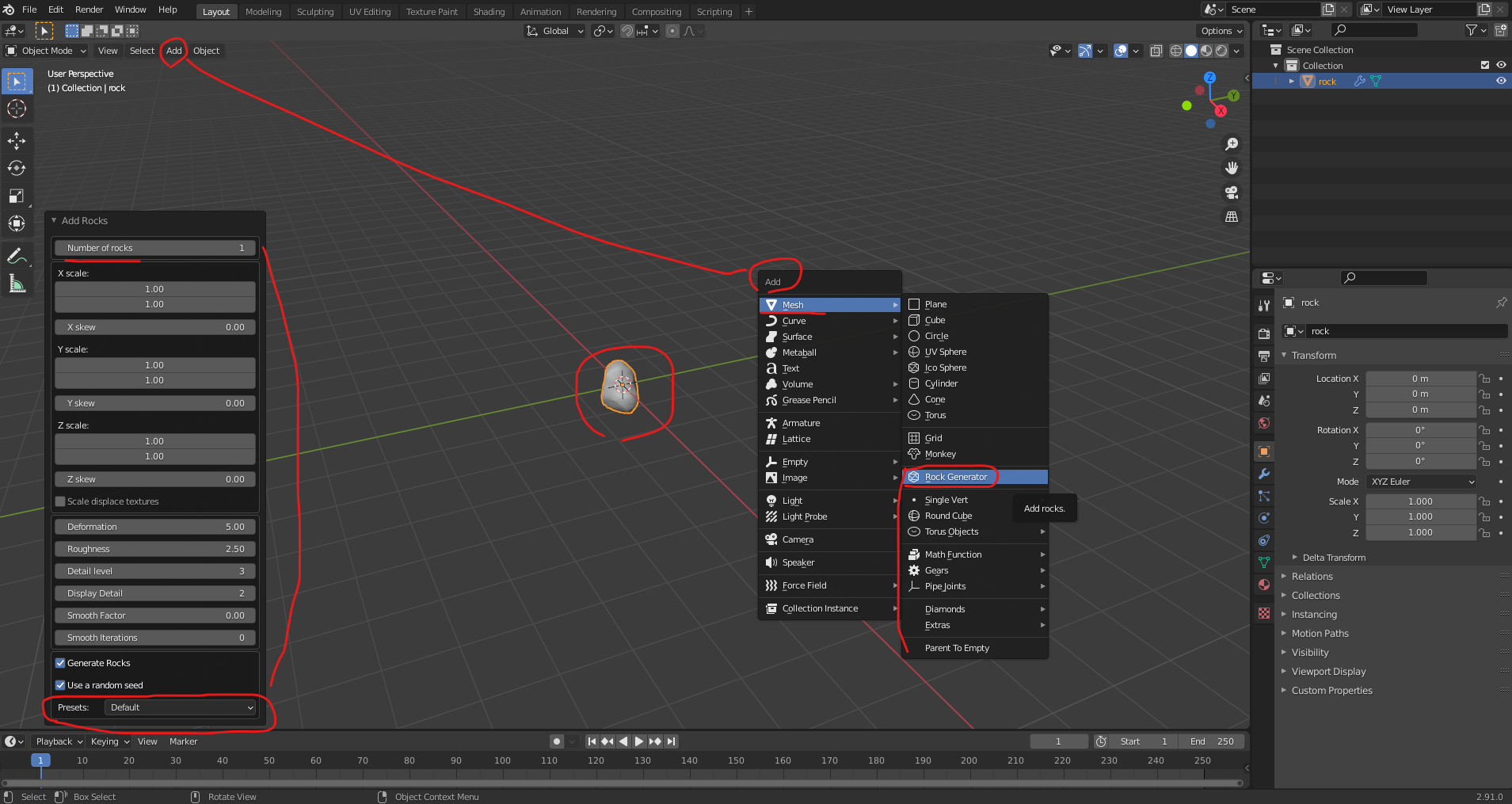Activate the Rotate tool
The image size is (1512, 804).
point(17,168)
